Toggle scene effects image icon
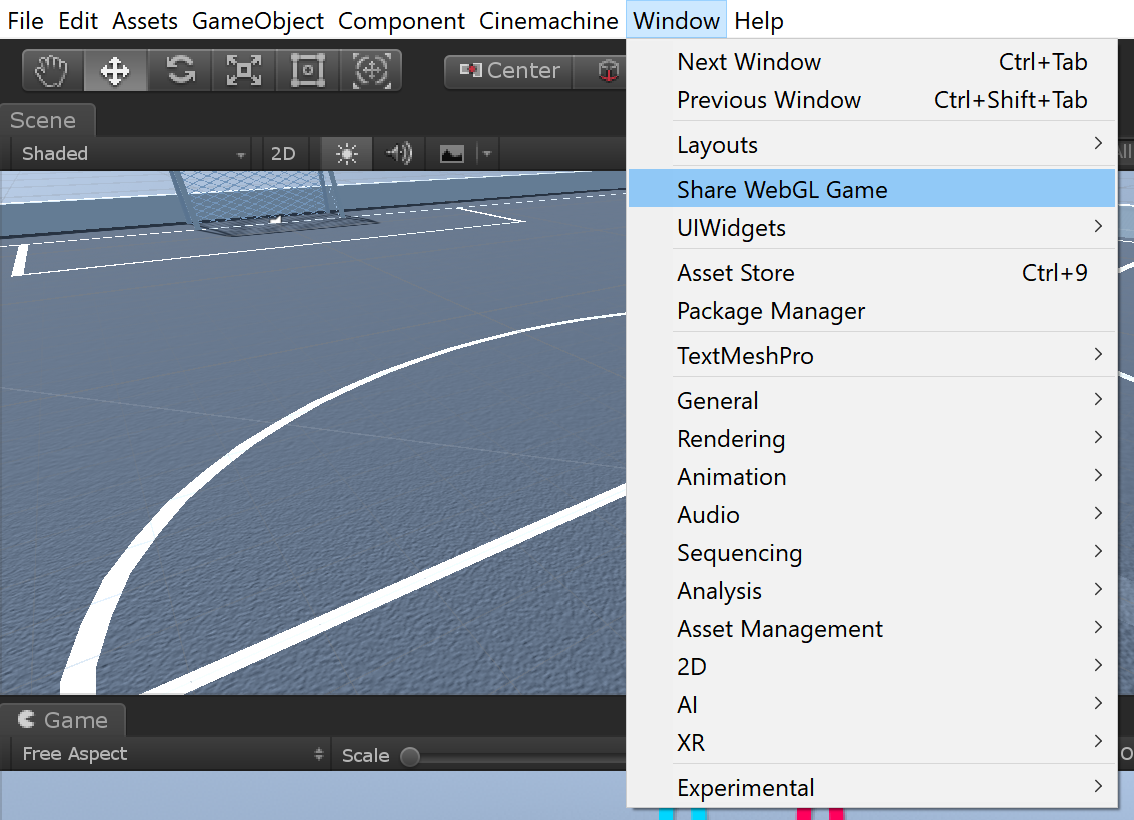 click(x=451, y=153)
